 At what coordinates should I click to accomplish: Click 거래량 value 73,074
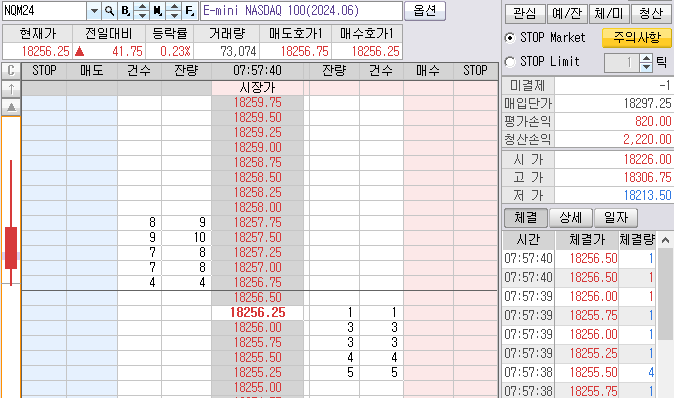click(x=227, y=52)
